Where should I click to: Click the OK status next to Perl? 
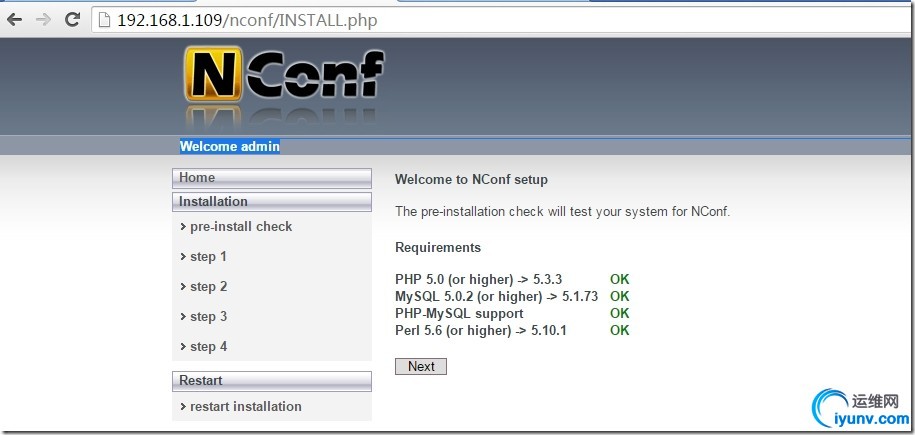(x=620, y=330)
